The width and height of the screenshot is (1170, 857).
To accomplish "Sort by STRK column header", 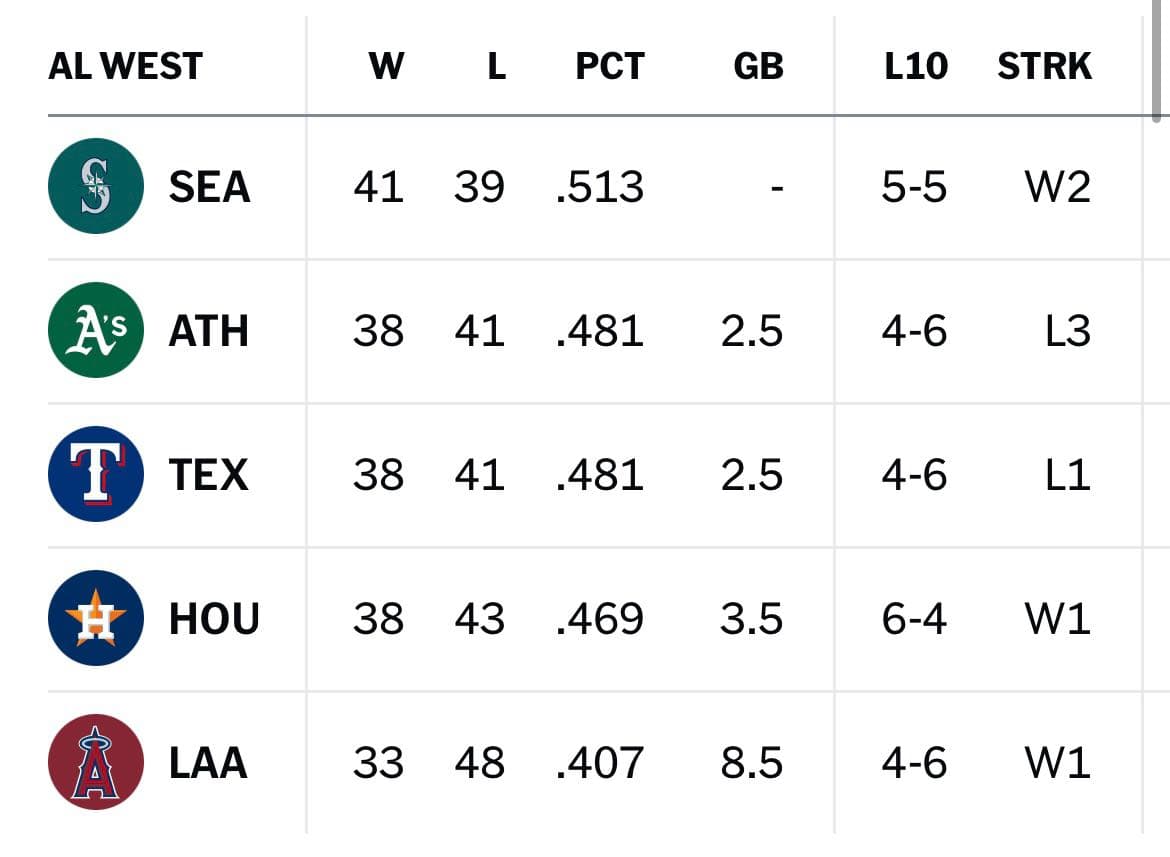I will click(1045, 66).
